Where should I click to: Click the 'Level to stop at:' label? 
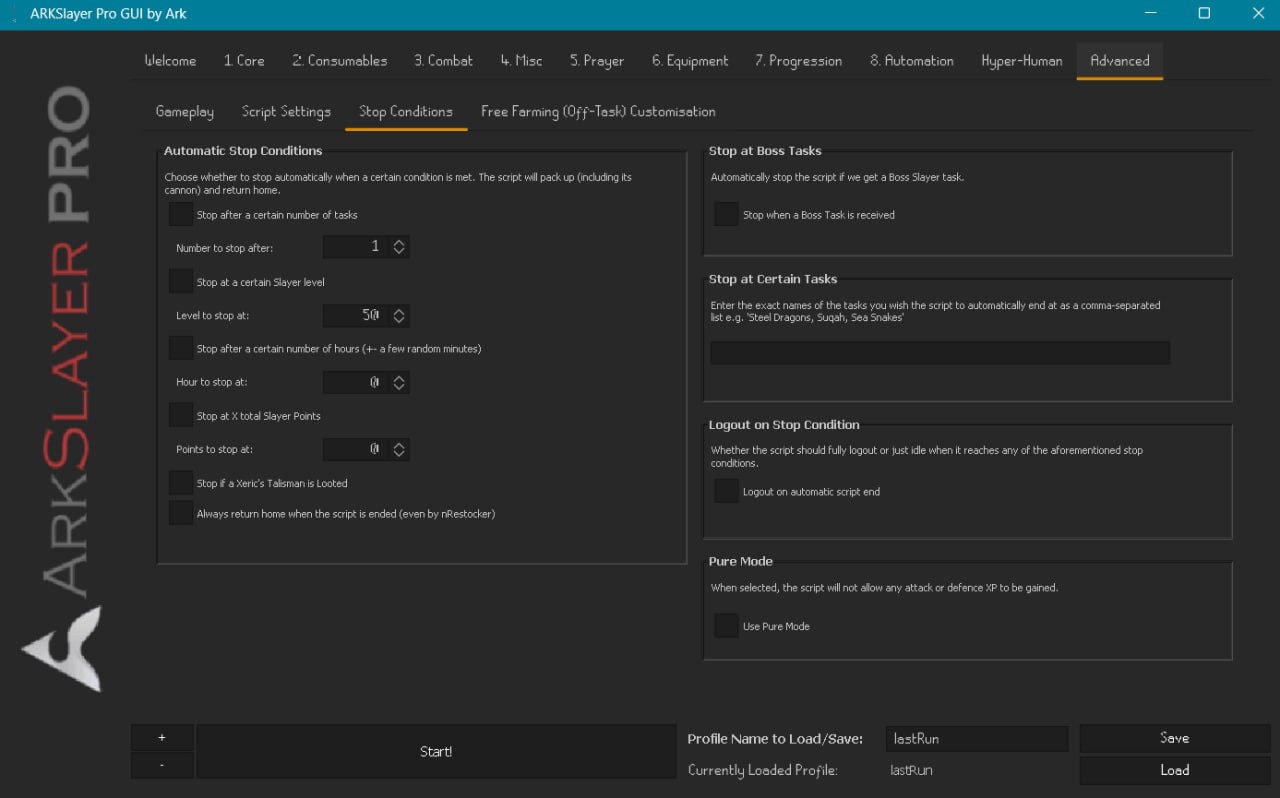[x=211, y=316]
